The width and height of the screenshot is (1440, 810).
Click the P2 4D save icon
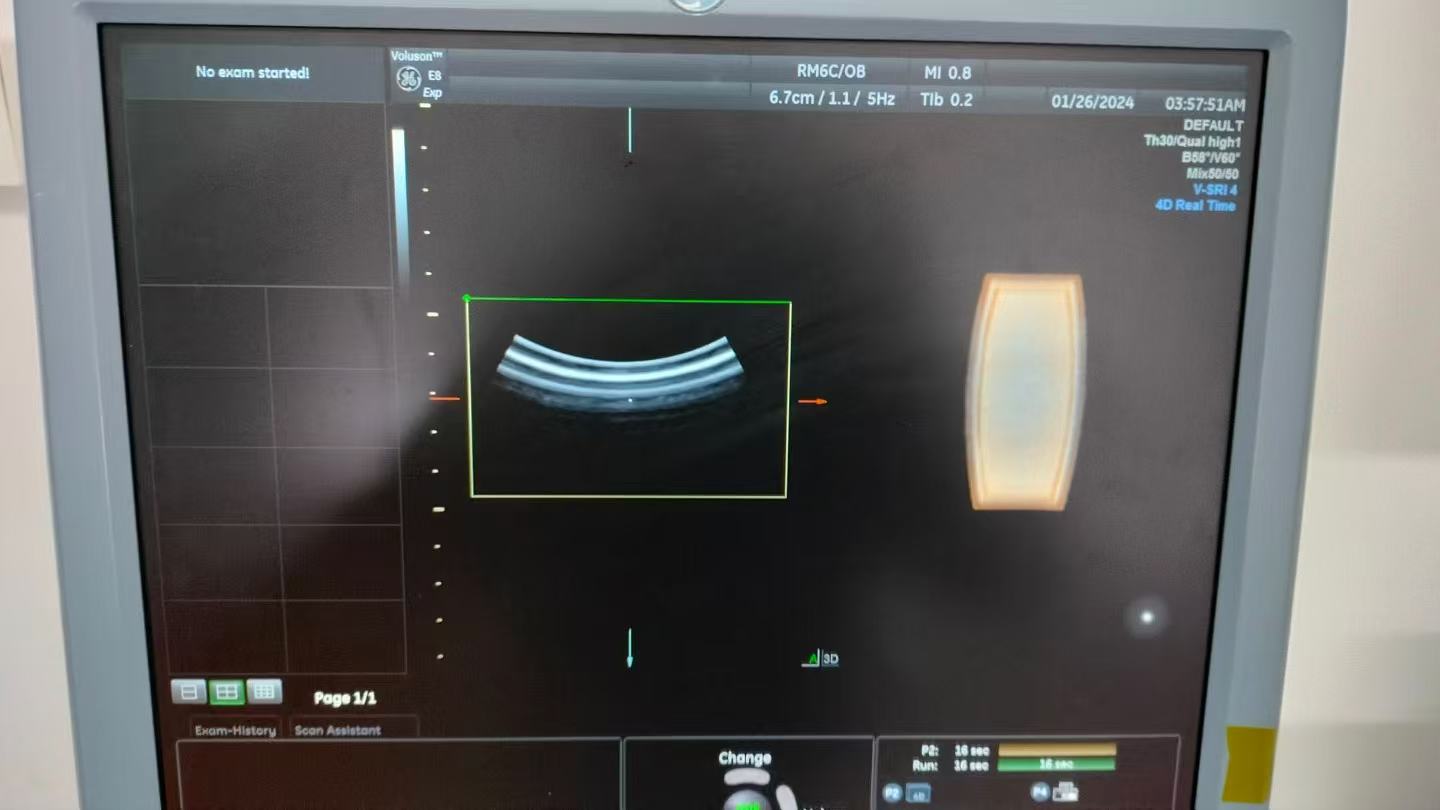pyautogui.click(x=916, y=793)
